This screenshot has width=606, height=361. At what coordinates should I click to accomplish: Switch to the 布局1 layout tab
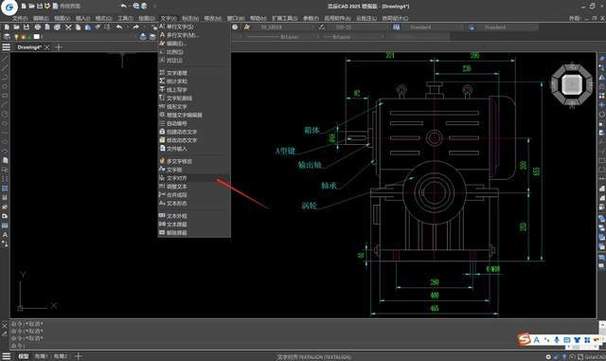(40, 356)
